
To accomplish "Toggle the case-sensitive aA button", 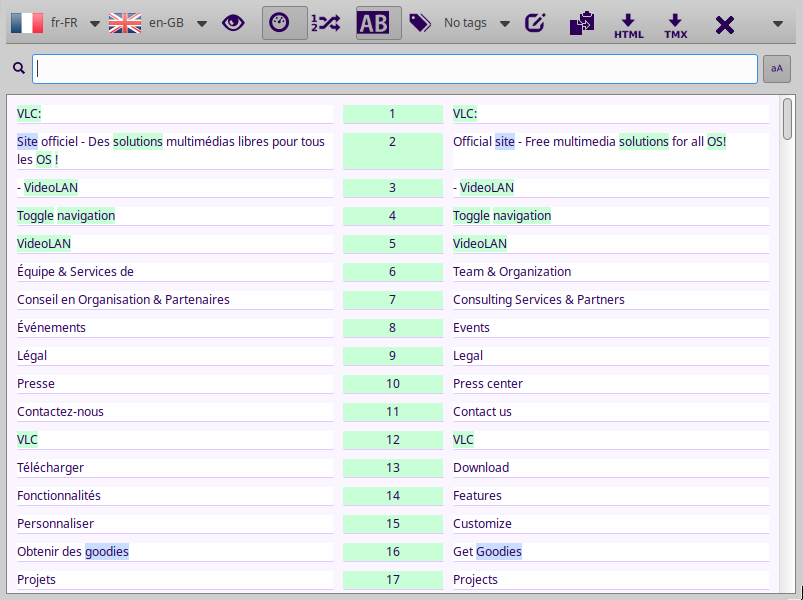I will point(776,69).
